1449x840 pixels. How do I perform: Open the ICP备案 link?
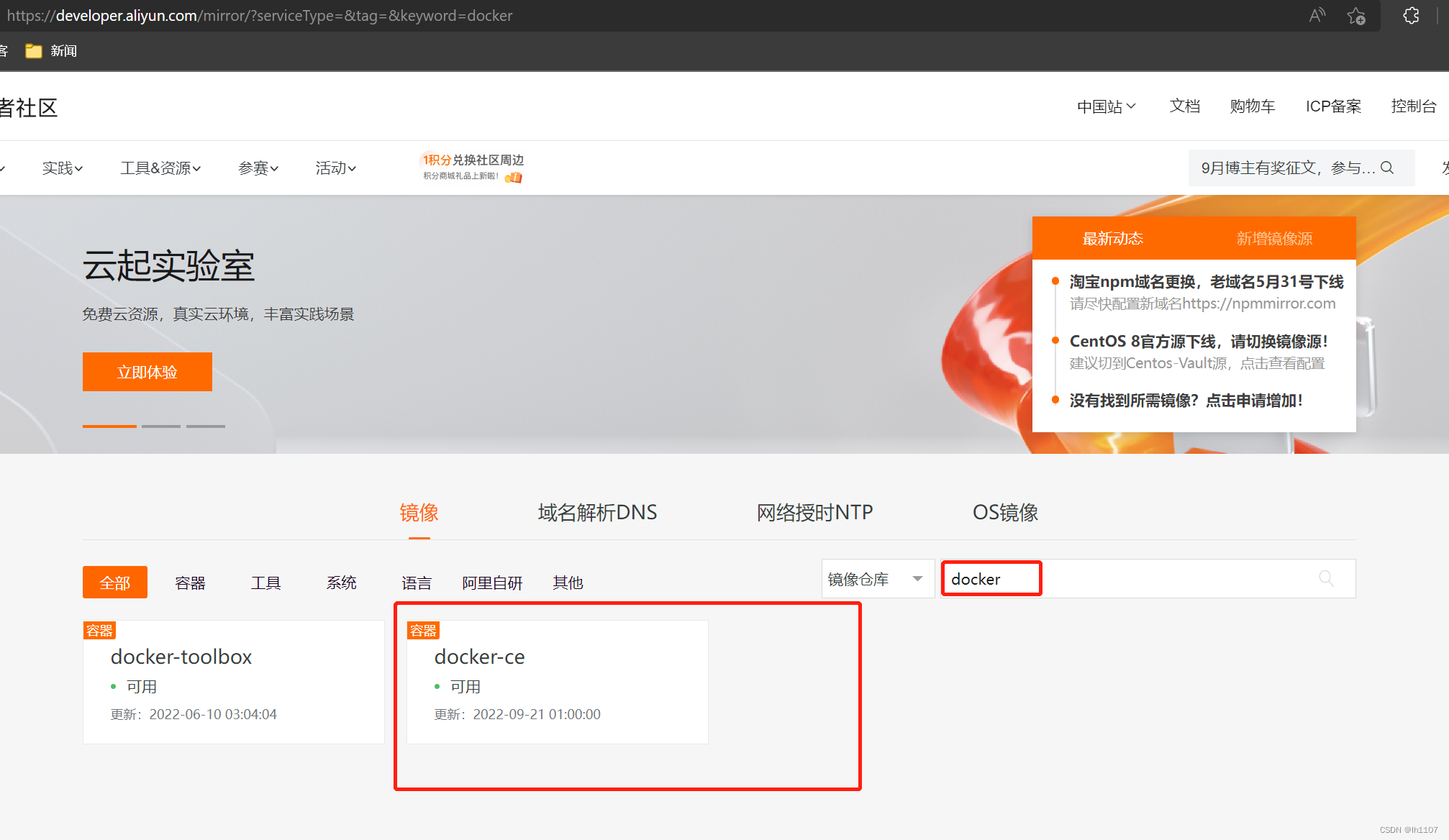coord(1333,106)
